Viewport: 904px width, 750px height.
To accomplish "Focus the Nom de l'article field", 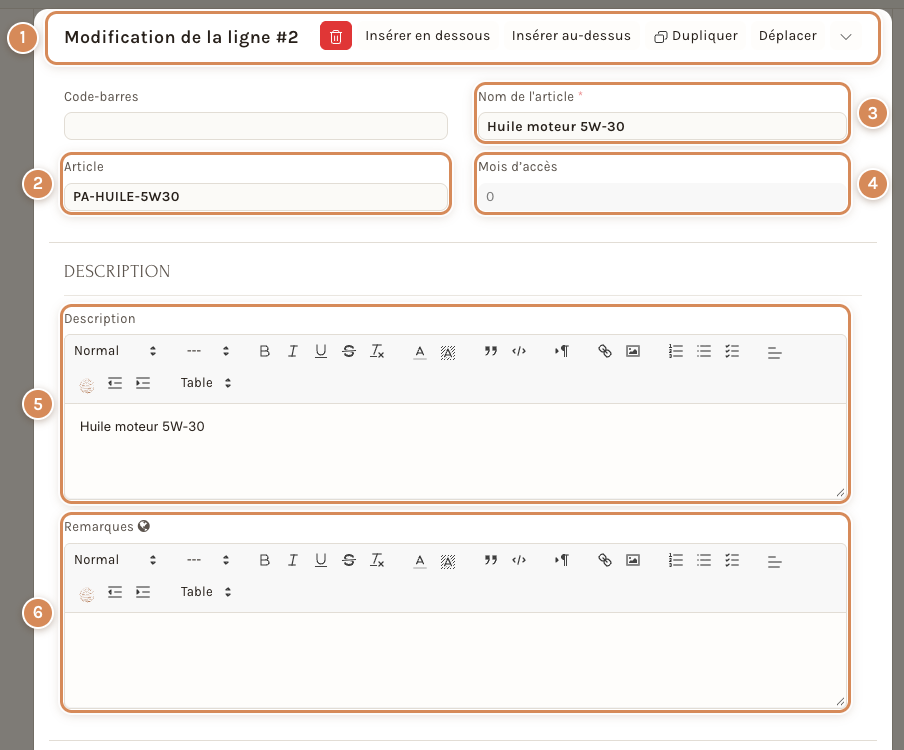I will (662, 126).
